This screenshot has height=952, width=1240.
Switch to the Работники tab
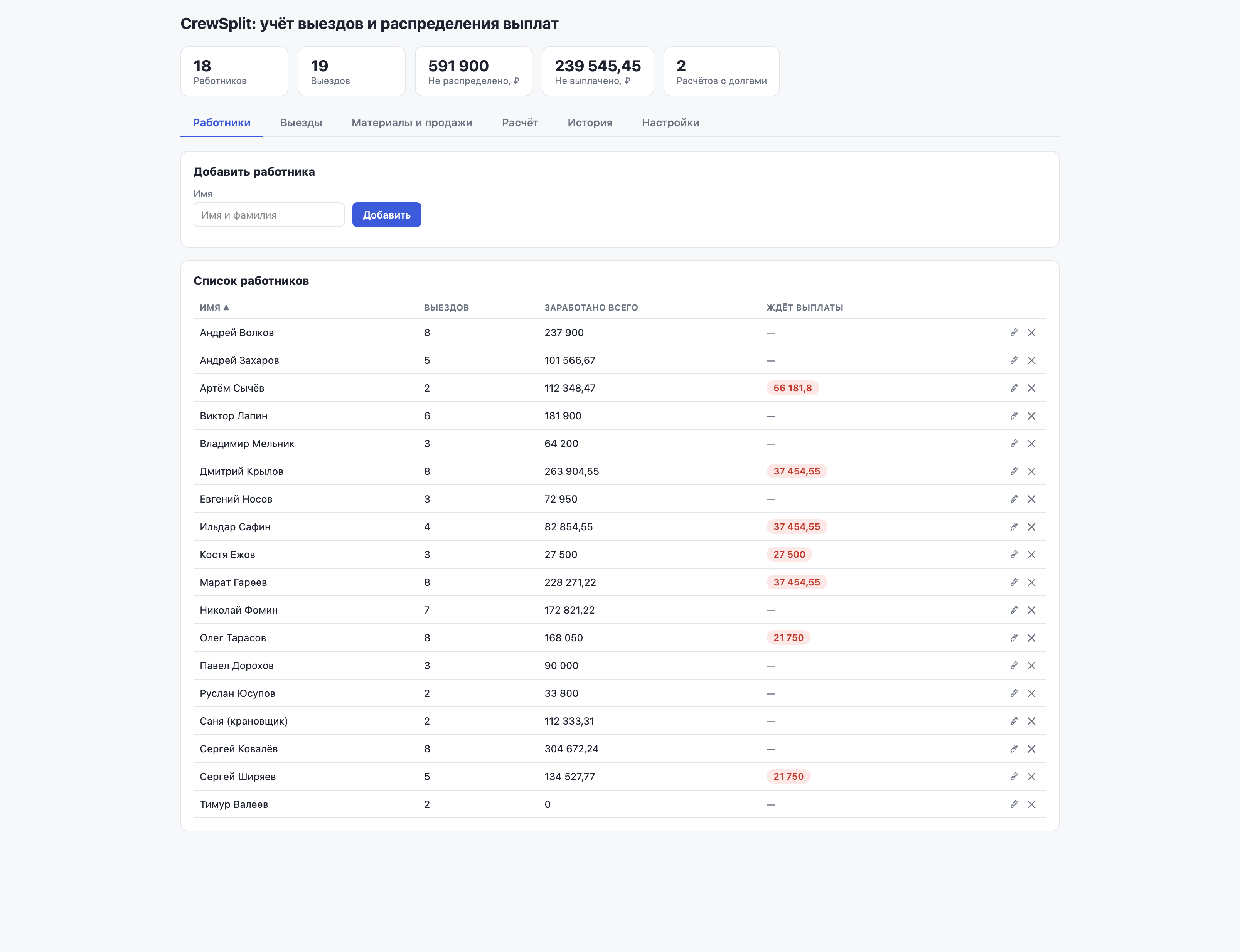[222, 123]
